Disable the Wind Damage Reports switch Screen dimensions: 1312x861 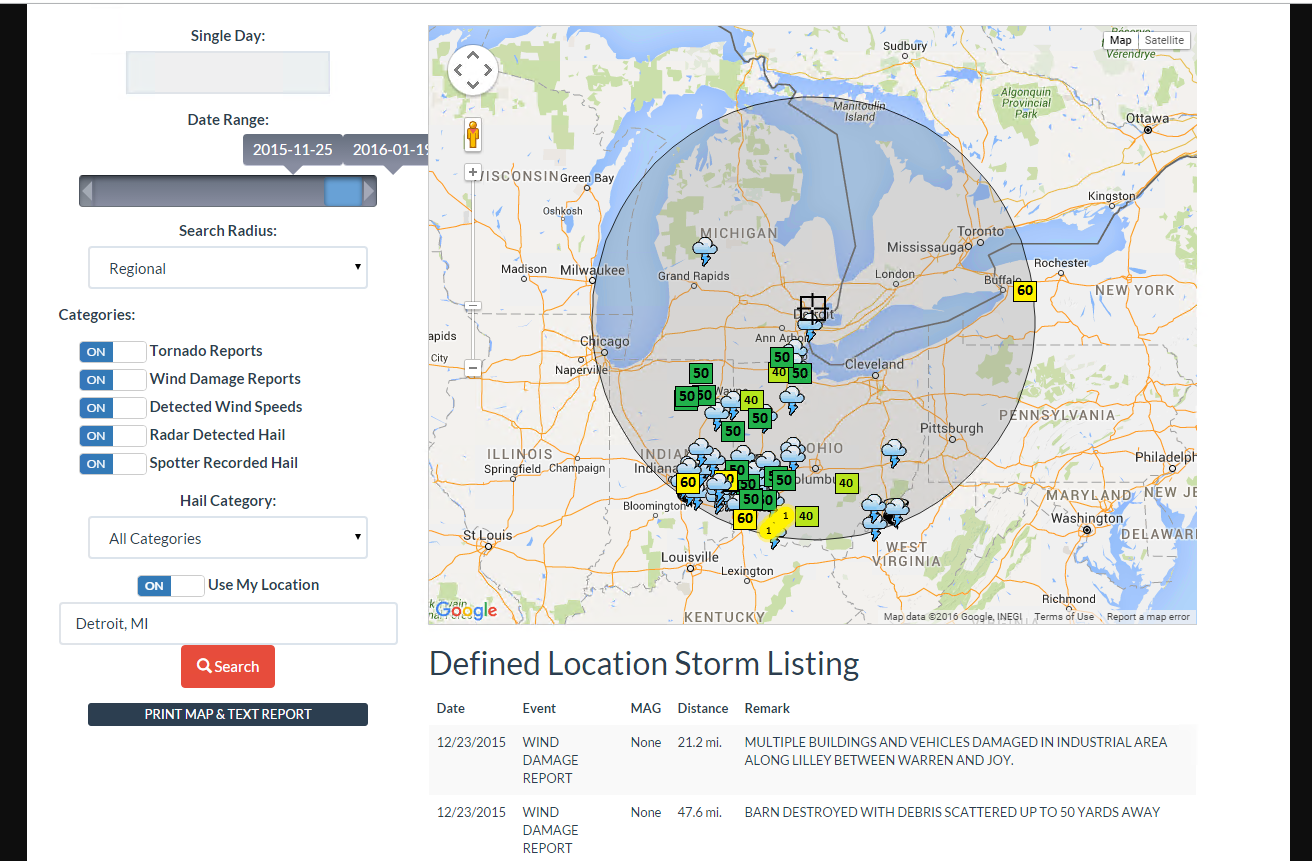(112, 380)
